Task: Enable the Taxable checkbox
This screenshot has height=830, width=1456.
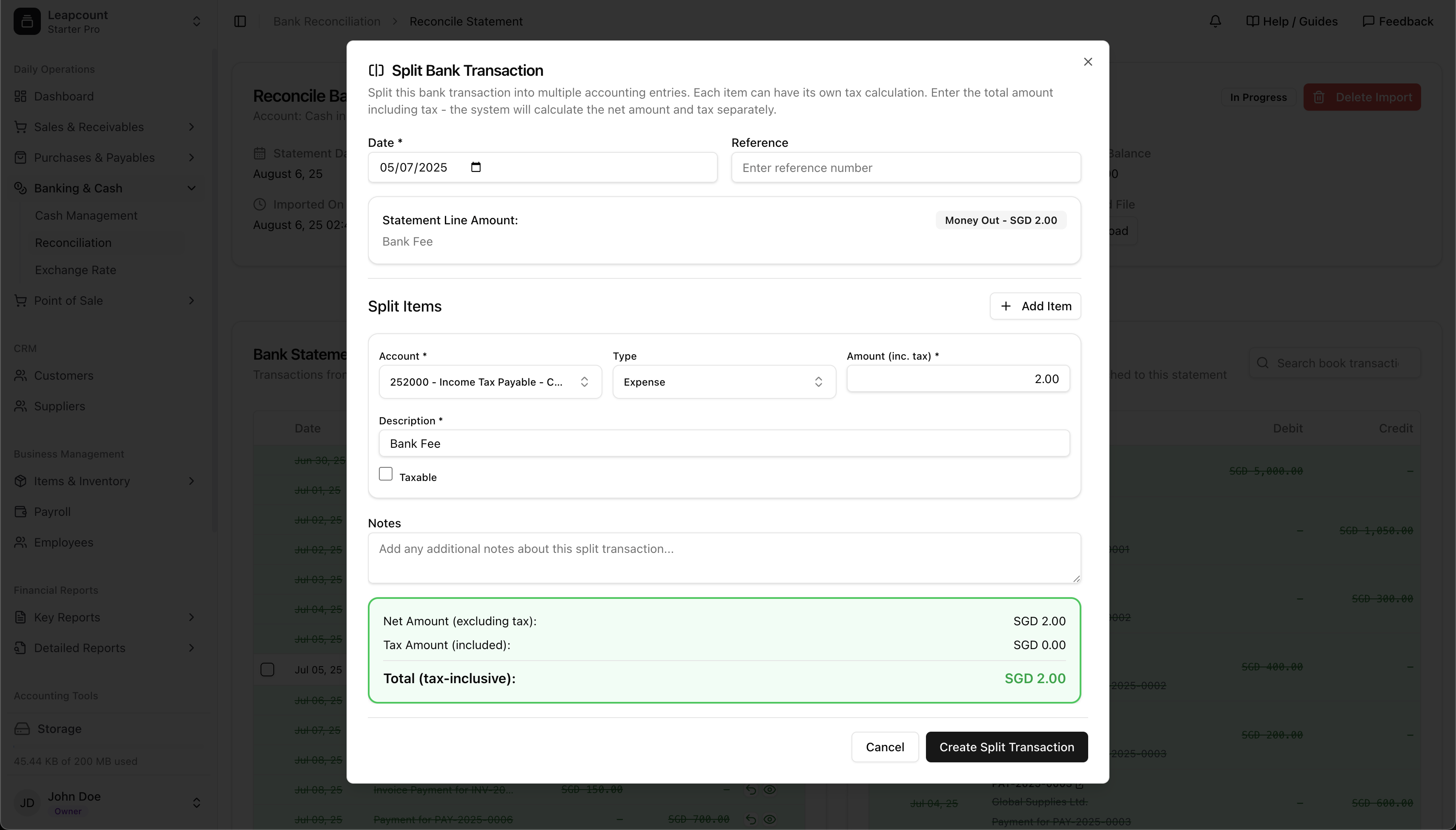Action: [x=386, y=474]
